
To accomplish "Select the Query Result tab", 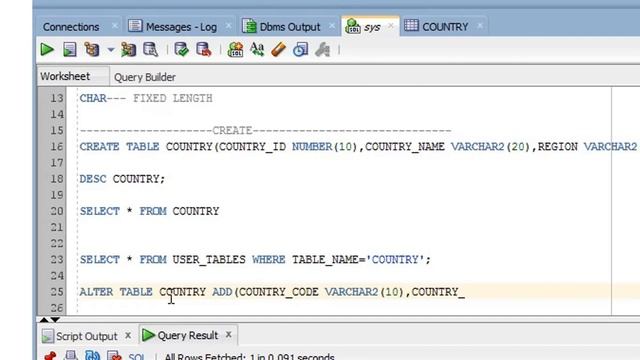I will coord(188,336).
